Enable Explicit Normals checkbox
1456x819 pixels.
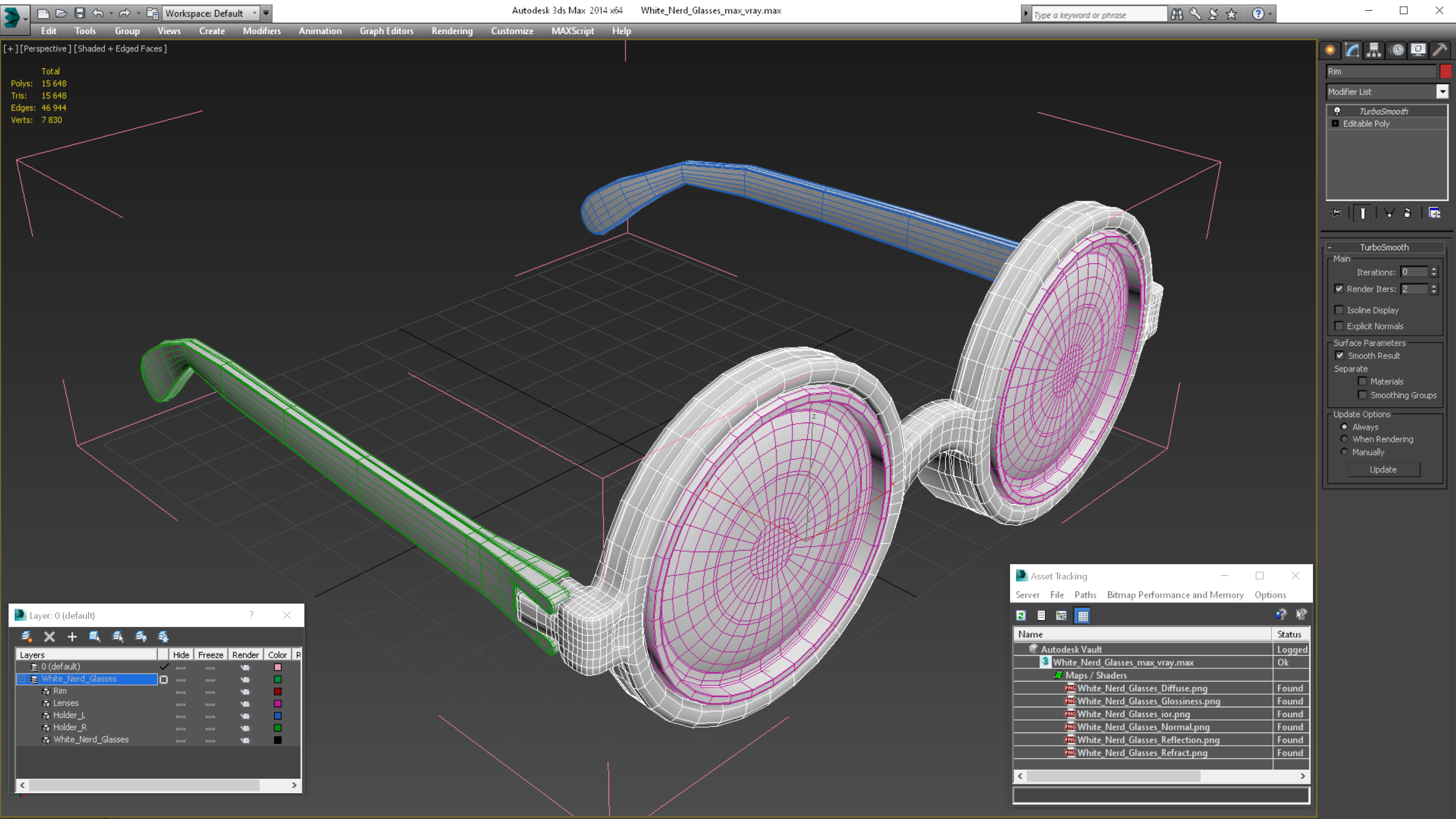(1339, 326)
